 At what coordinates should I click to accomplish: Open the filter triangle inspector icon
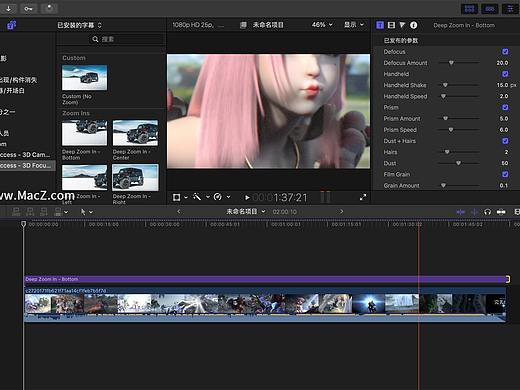[x=402, y=25]
